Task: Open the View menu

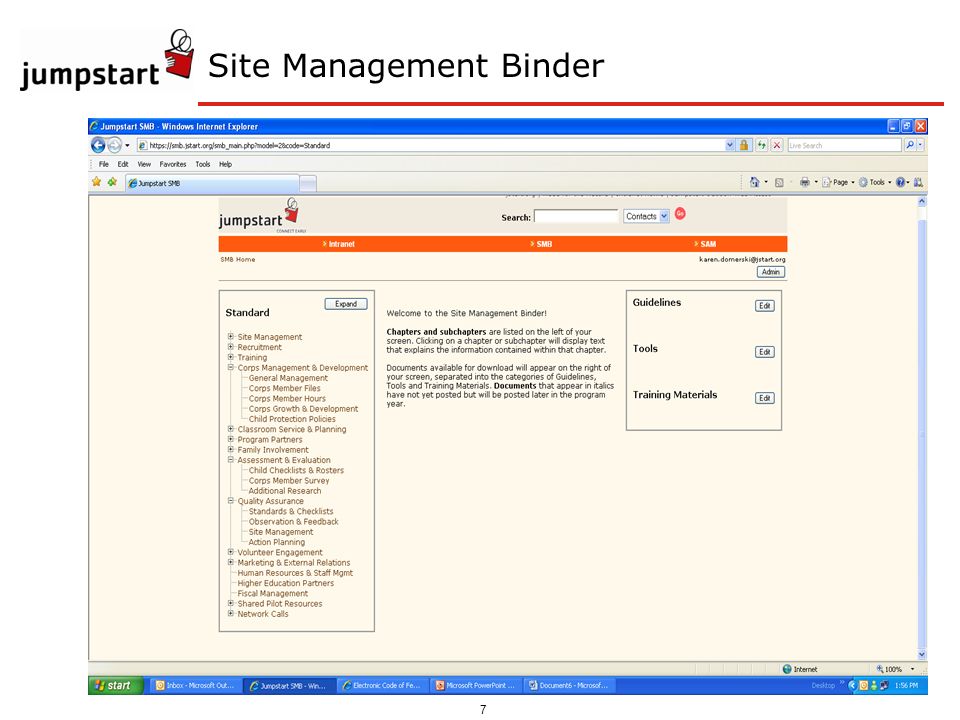Action: [x=144, y=164]
